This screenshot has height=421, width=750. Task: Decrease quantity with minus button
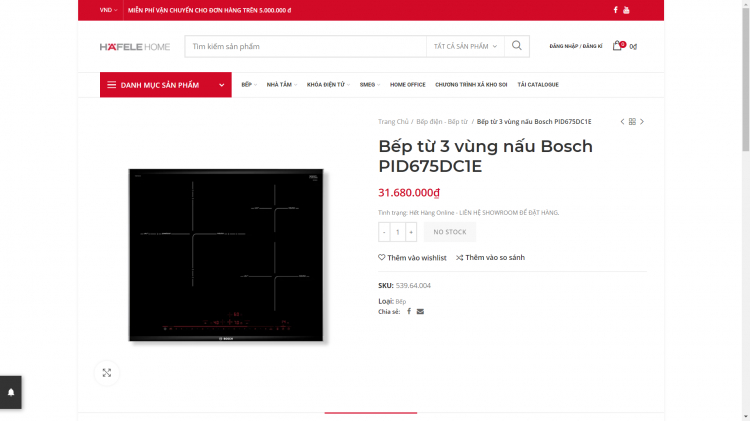pyautogui.click(x=384, y=232)
